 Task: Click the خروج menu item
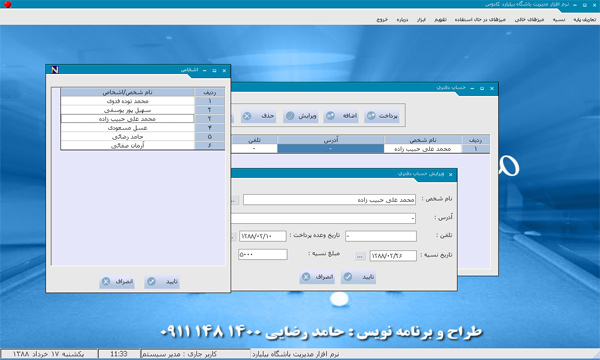point(382,20)
